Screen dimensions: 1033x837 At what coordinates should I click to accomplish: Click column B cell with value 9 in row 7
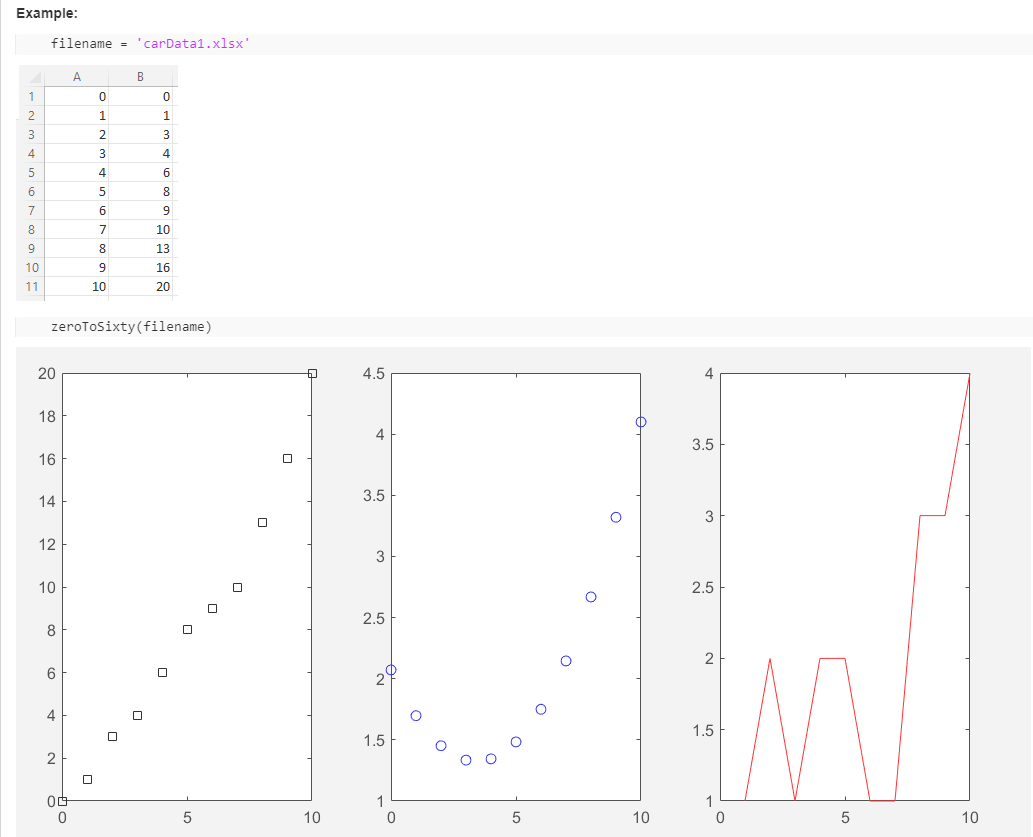tap(141, 210)
